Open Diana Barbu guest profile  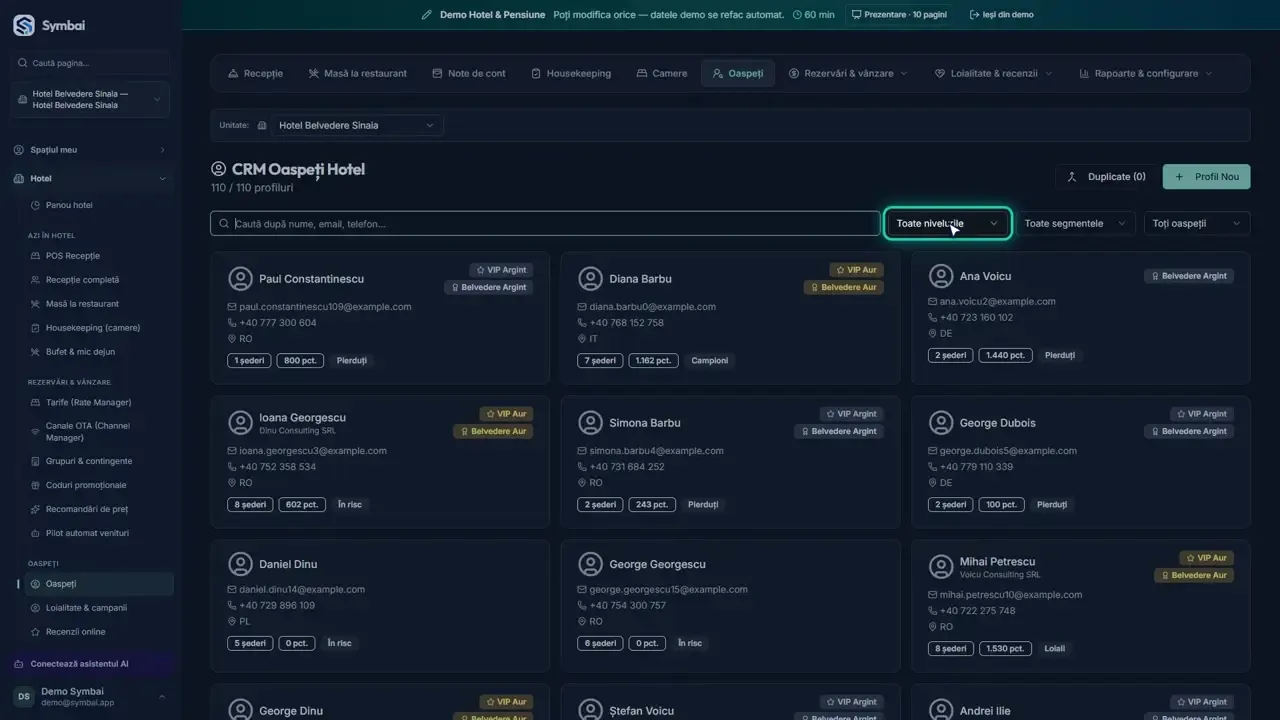(730, 318)
